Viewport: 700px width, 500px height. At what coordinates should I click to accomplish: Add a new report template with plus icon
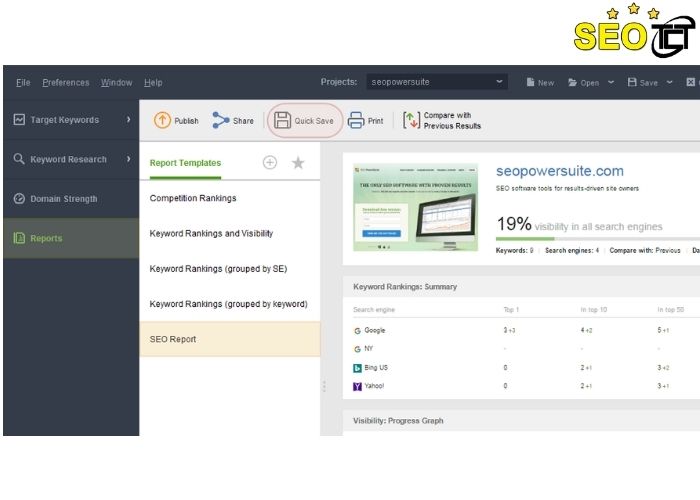pos(270,162)
